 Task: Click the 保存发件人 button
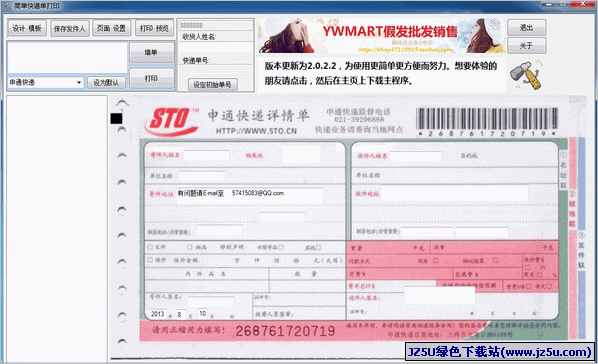[x=70, y=29]
